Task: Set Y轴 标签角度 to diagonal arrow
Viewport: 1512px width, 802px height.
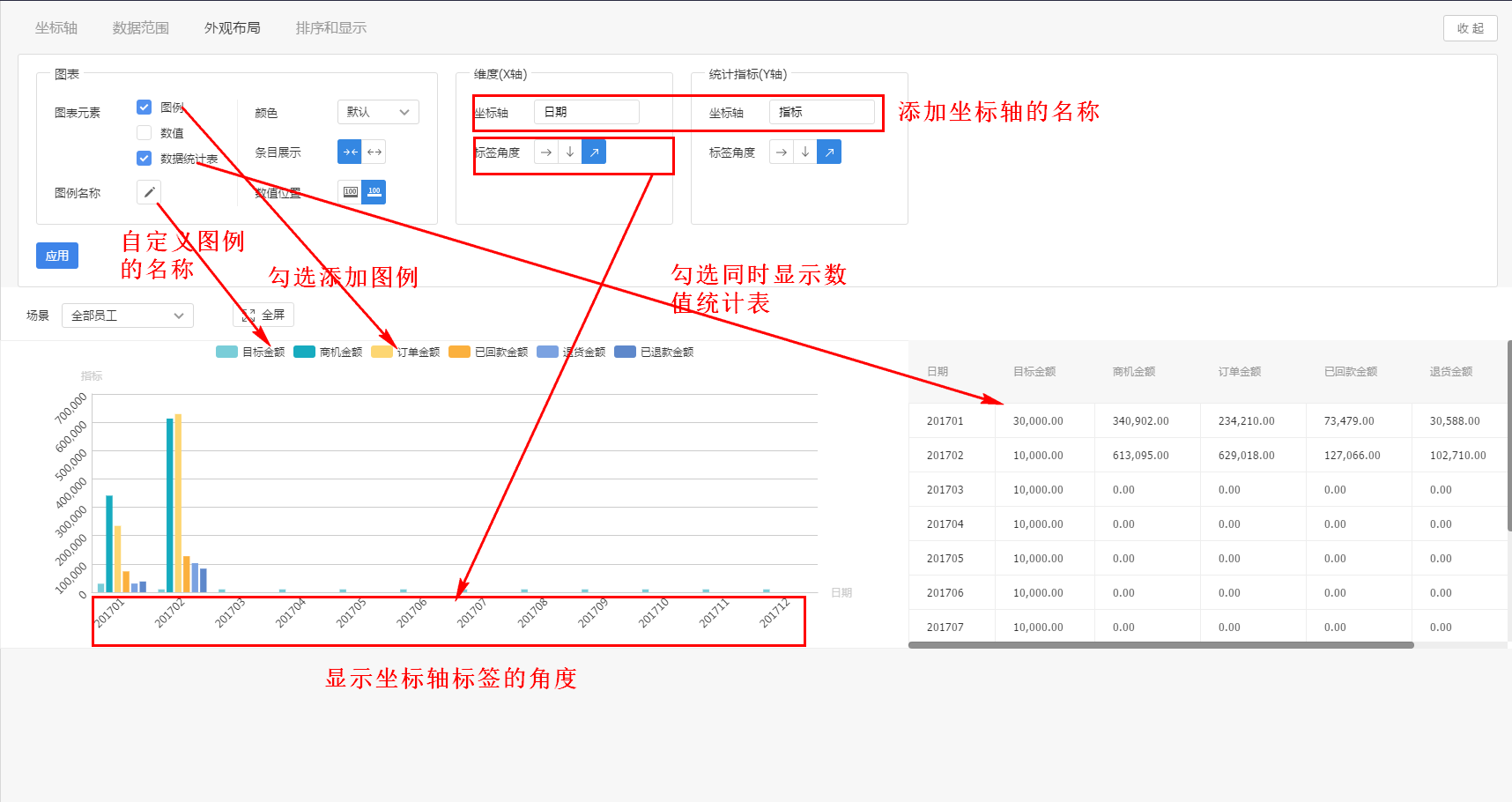Action: point(829,152)
